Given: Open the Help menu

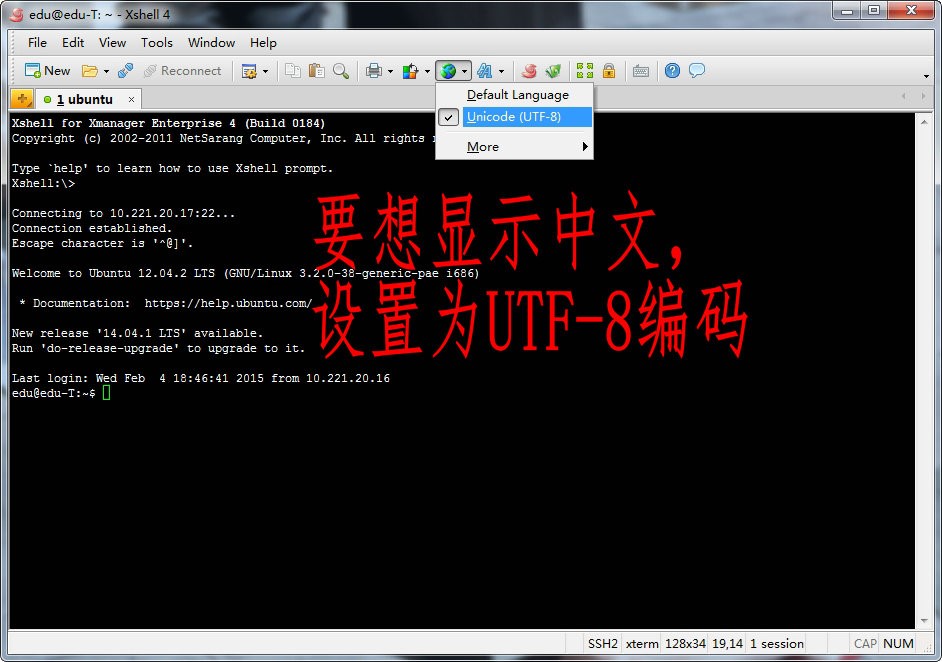Looking at the screenshot, I should [x=263, y=43].
